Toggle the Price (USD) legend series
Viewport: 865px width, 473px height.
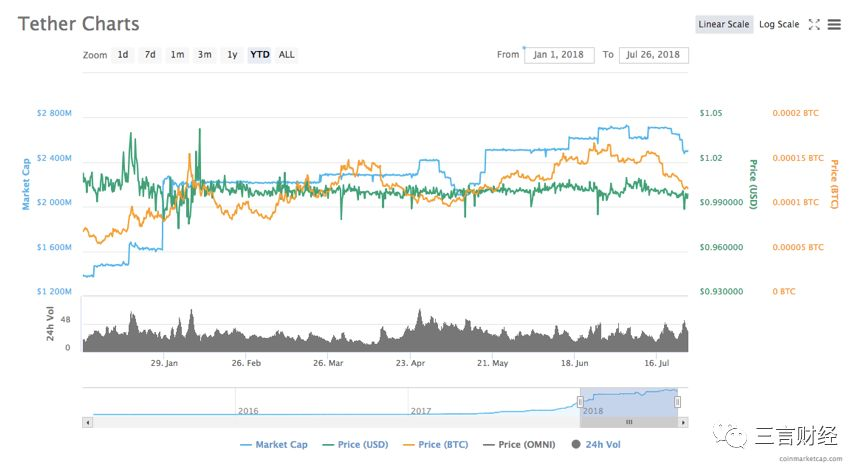click(x=355, y=444)
